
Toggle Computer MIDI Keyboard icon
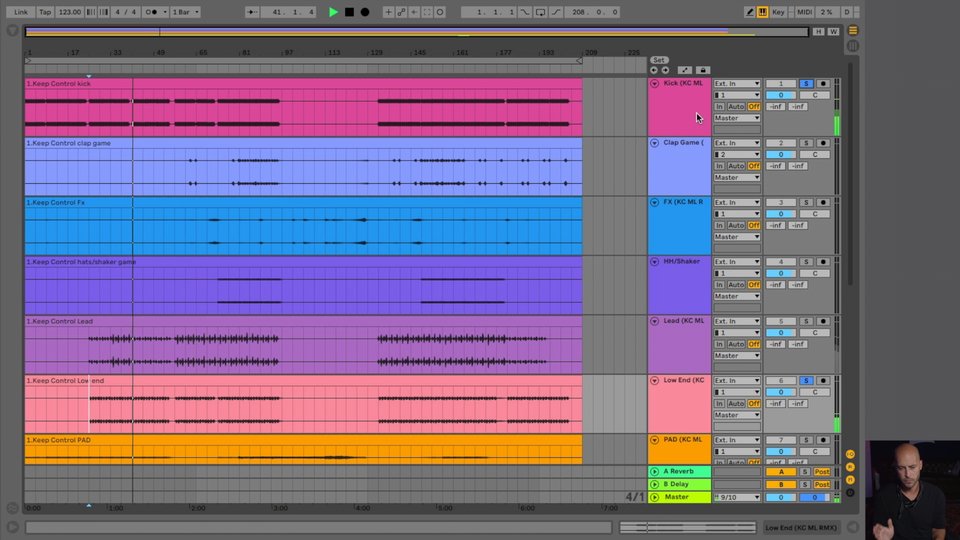(x=762, y=12)
